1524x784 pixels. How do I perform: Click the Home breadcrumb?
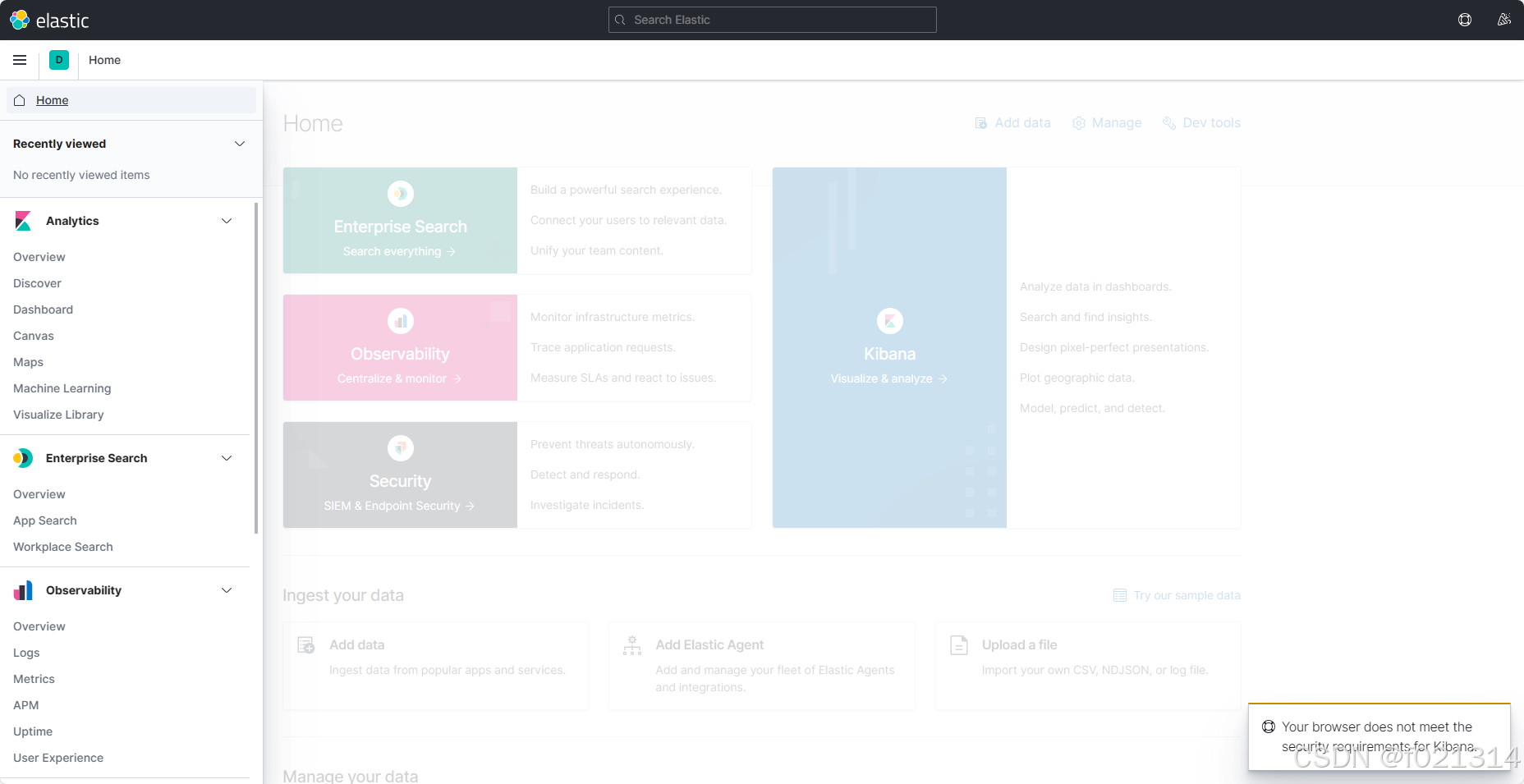click(x=104, y=60)
